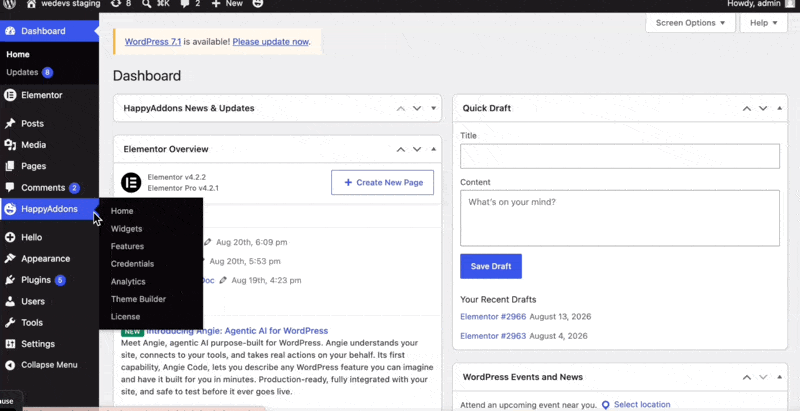Open the search ⌘K tool
800x411 pixels.
coord(156,4)
